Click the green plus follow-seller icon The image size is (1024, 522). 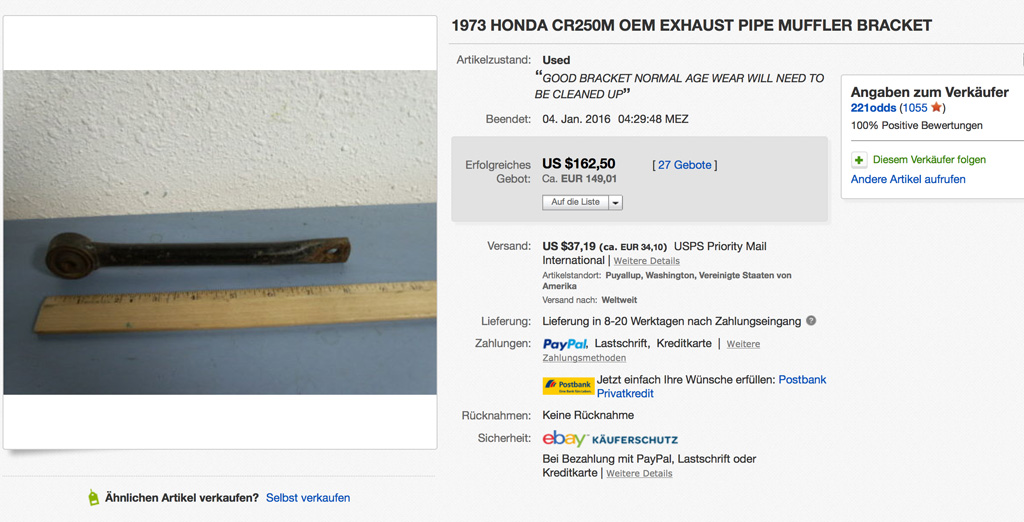click(x=859, y=160)
